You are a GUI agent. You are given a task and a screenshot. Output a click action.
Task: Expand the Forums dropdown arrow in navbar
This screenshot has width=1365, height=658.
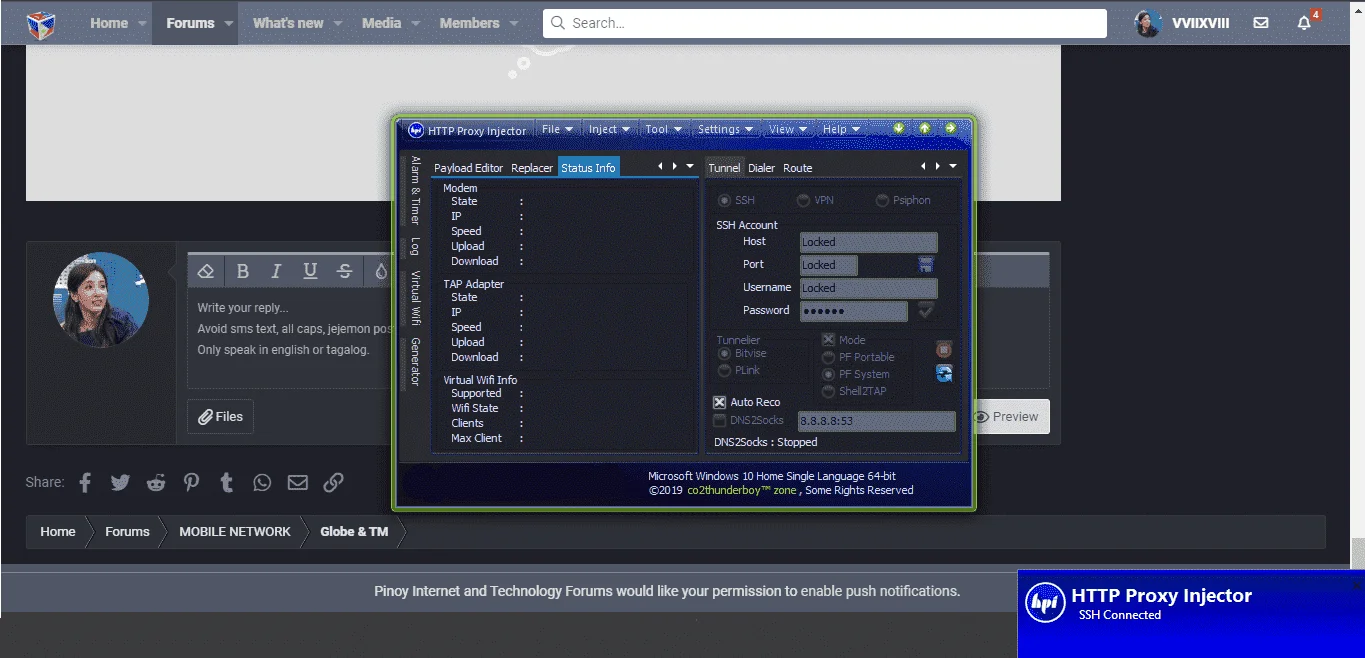[229, 23]
